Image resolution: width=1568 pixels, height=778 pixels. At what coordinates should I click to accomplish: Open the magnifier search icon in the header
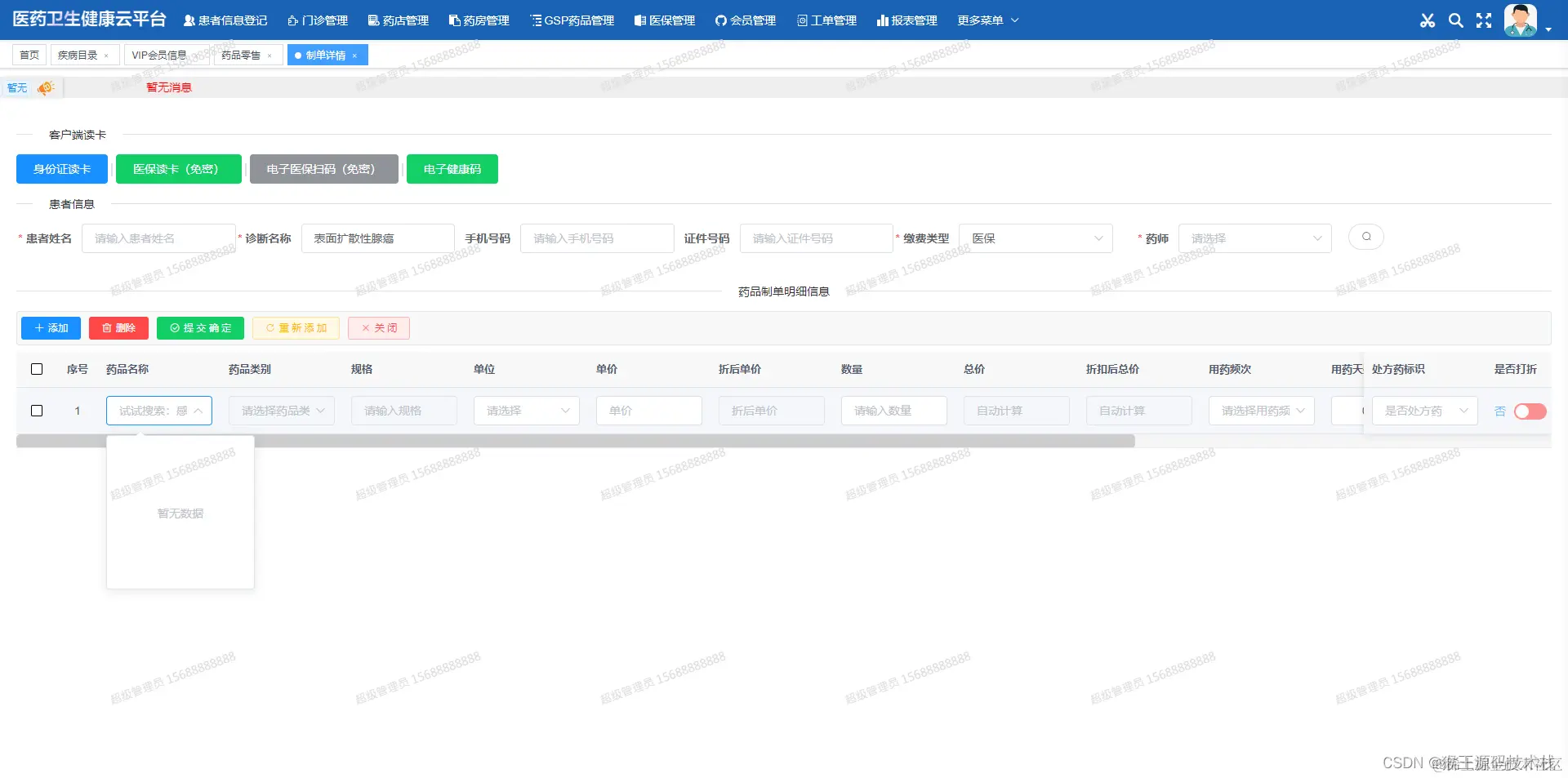click(1455, 20)
